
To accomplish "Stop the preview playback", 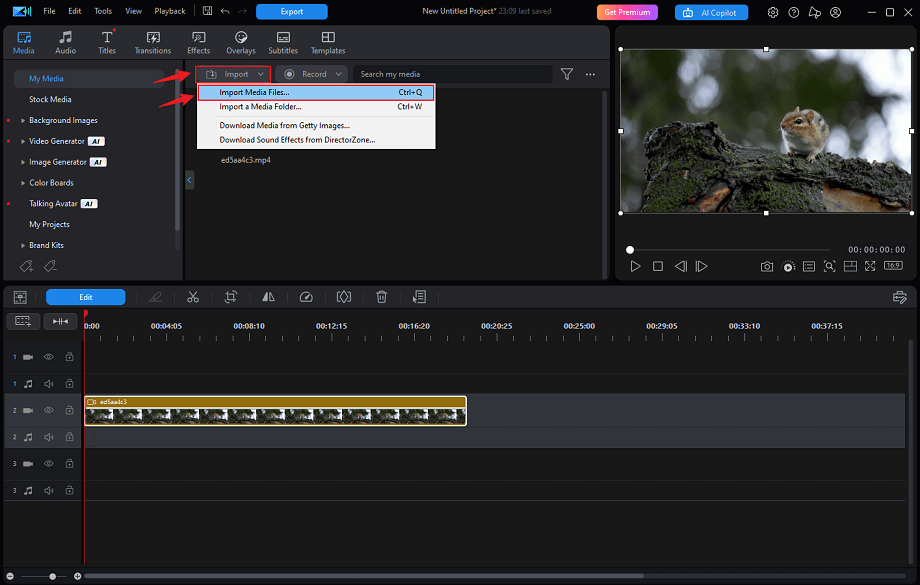I will coord(658,267).
